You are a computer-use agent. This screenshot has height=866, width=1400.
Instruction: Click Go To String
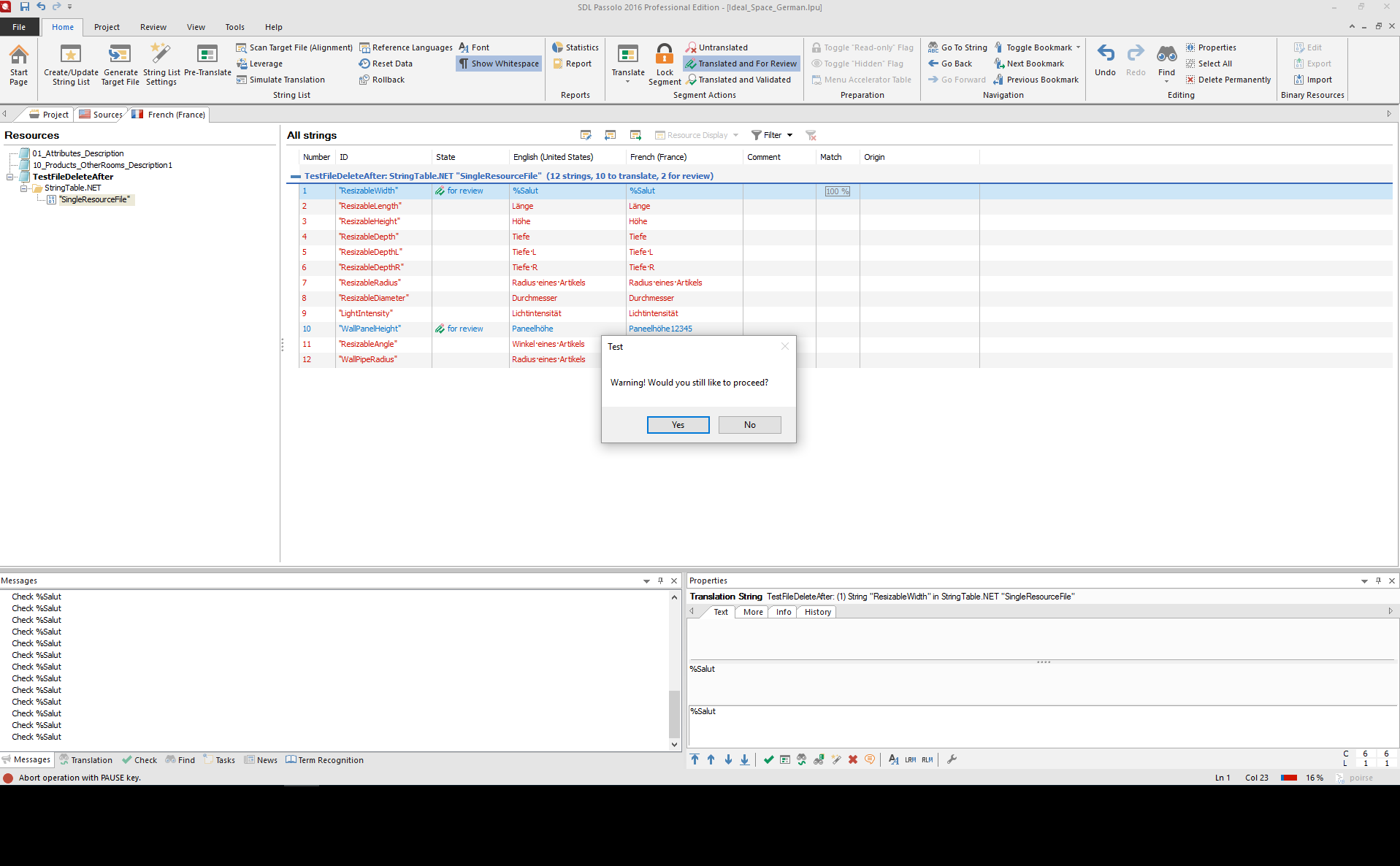957,47
